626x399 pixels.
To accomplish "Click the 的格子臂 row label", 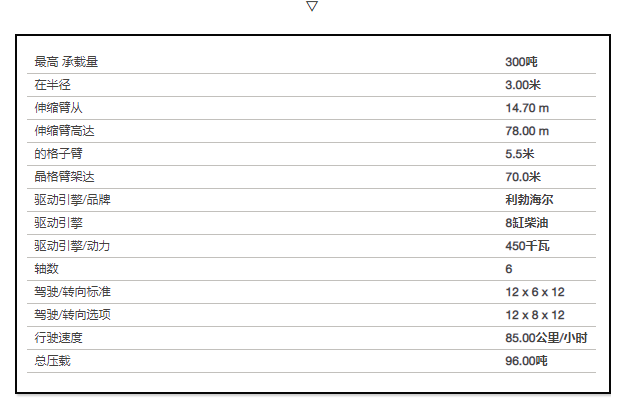I will pyautogui.click(x=58, y=154).
